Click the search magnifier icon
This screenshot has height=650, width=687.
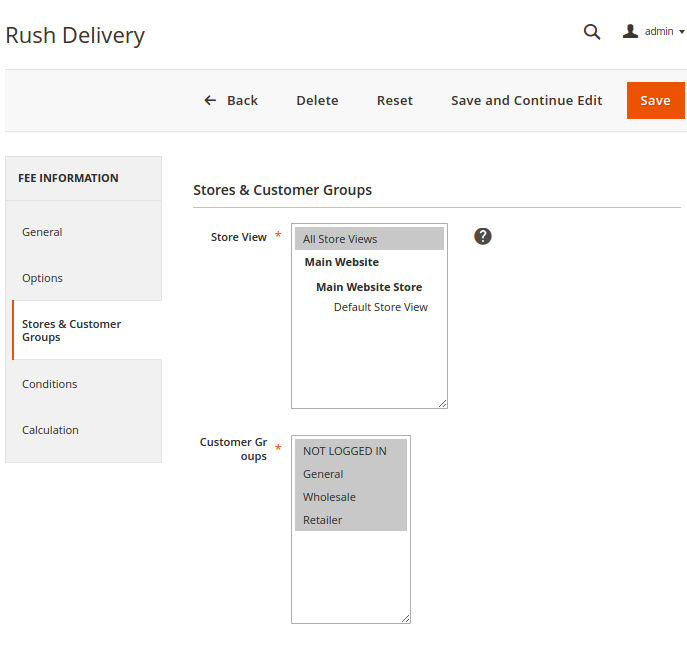592,32
